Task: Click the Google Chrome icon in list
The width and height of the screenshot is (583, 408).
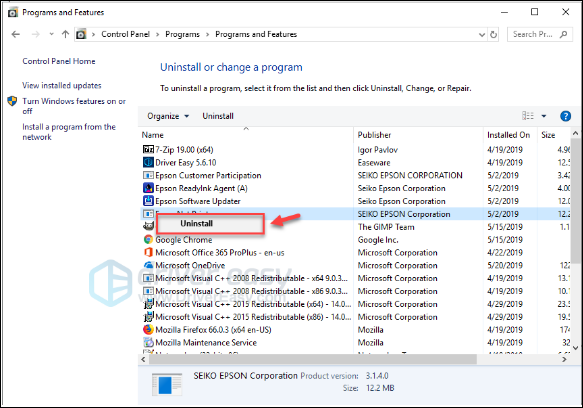Action: point(148,240)
